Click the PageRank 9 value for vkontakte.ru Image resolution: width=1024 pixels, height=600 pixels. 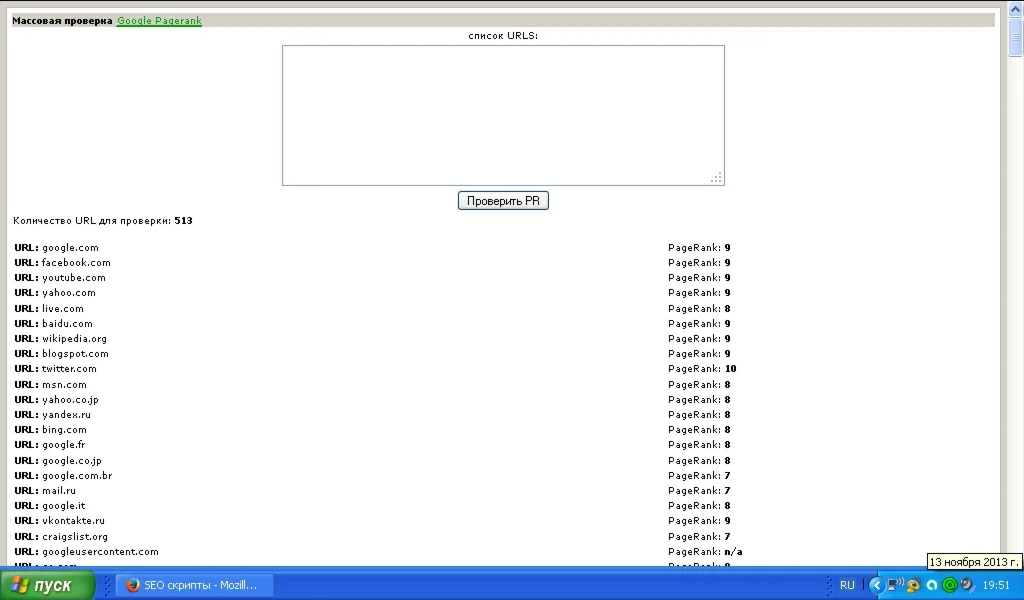(728, 521)
